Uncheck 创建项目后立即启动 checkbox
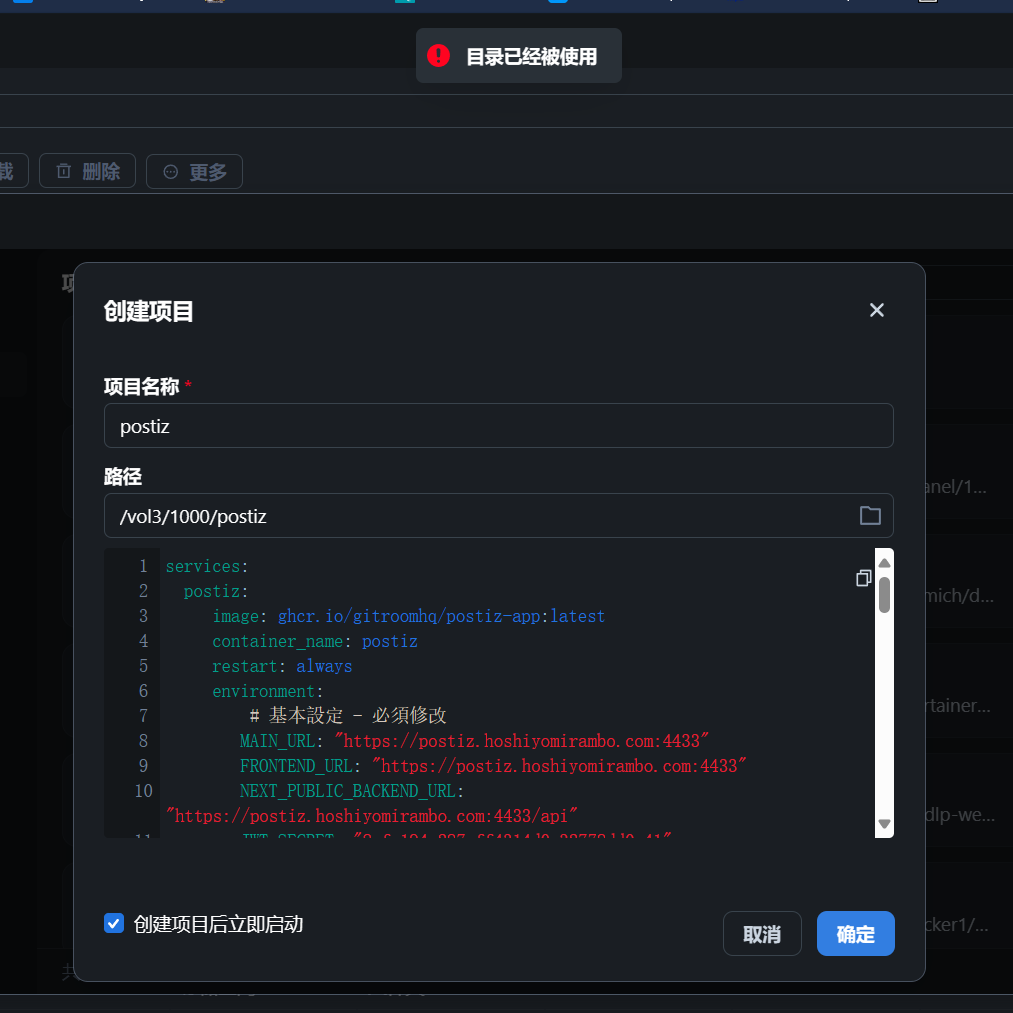Screen dimensions: 1013x1013 click(x=114, y=923)
